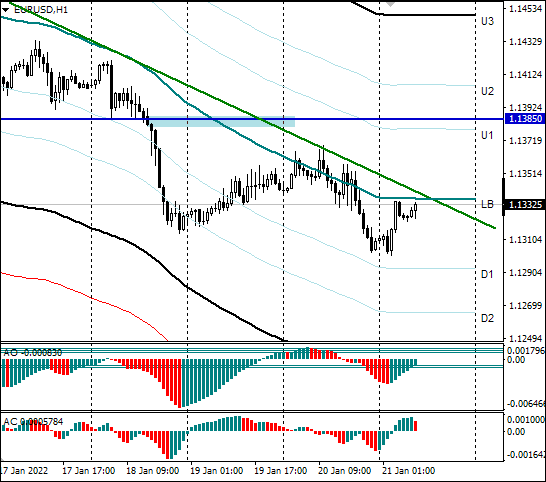Click the LB level label
The height and width of the screenshot is (482, 546).
[x=487, y=204]
